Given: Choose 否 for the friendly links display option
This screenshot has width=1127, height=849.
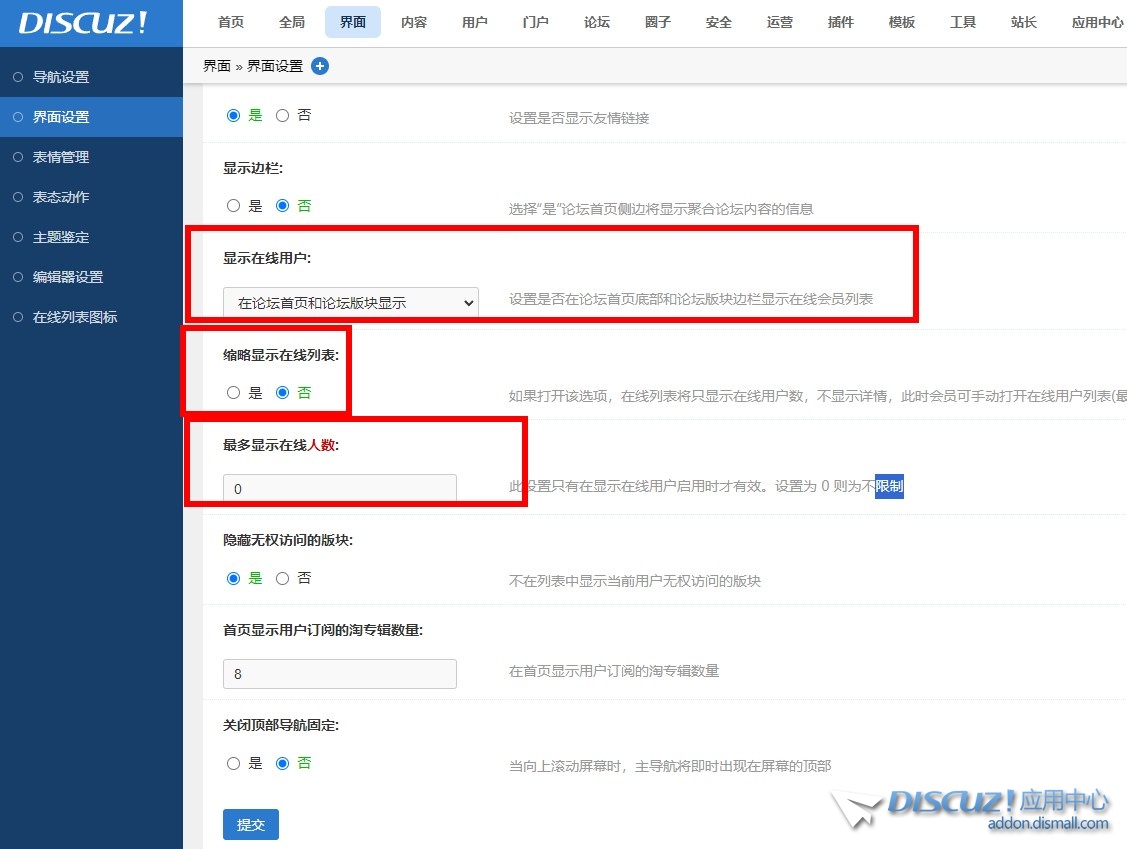Looking at the screenshot, I should 282,115.
